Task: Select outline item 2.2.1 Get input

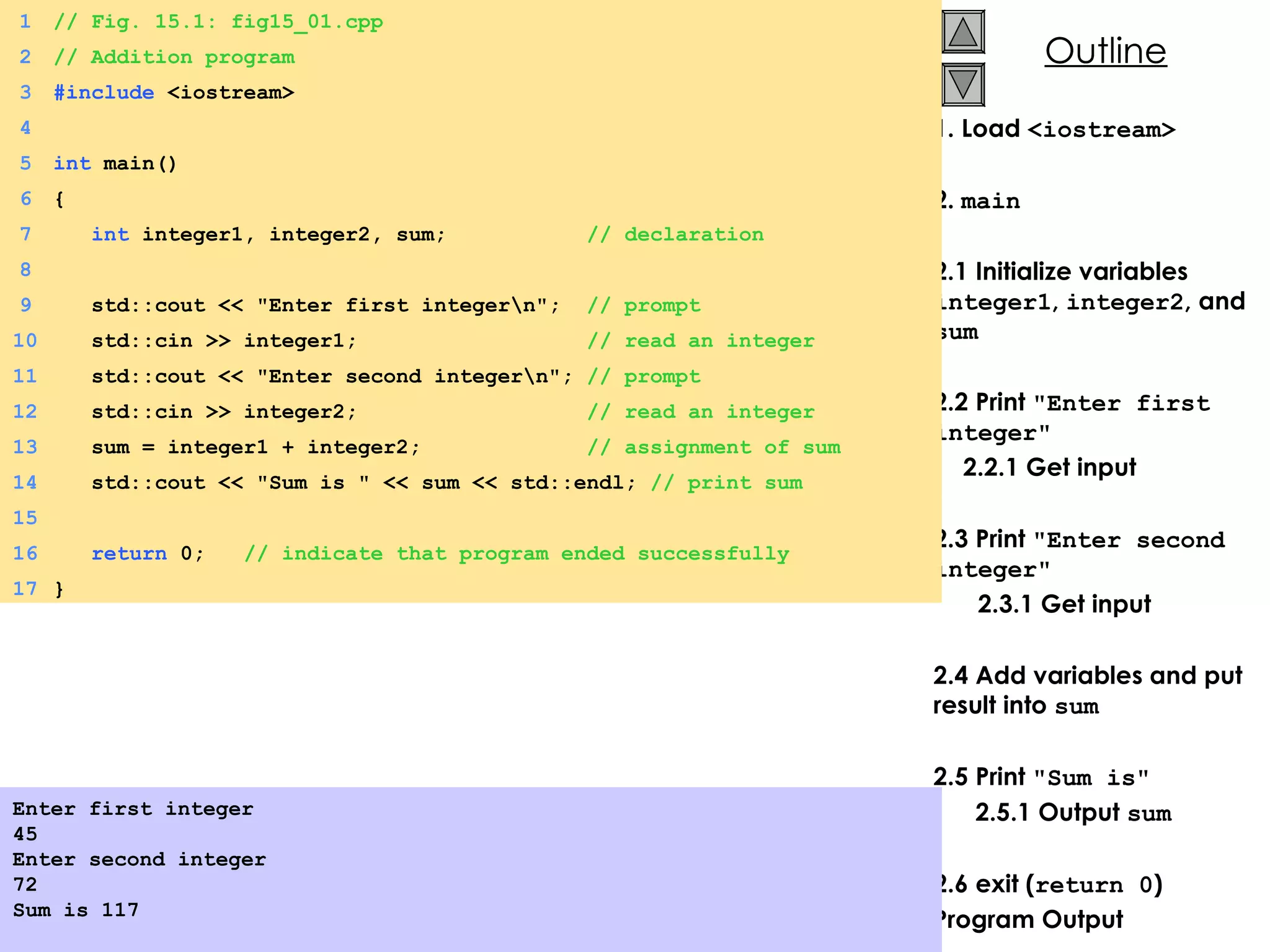Action: 1049,467
